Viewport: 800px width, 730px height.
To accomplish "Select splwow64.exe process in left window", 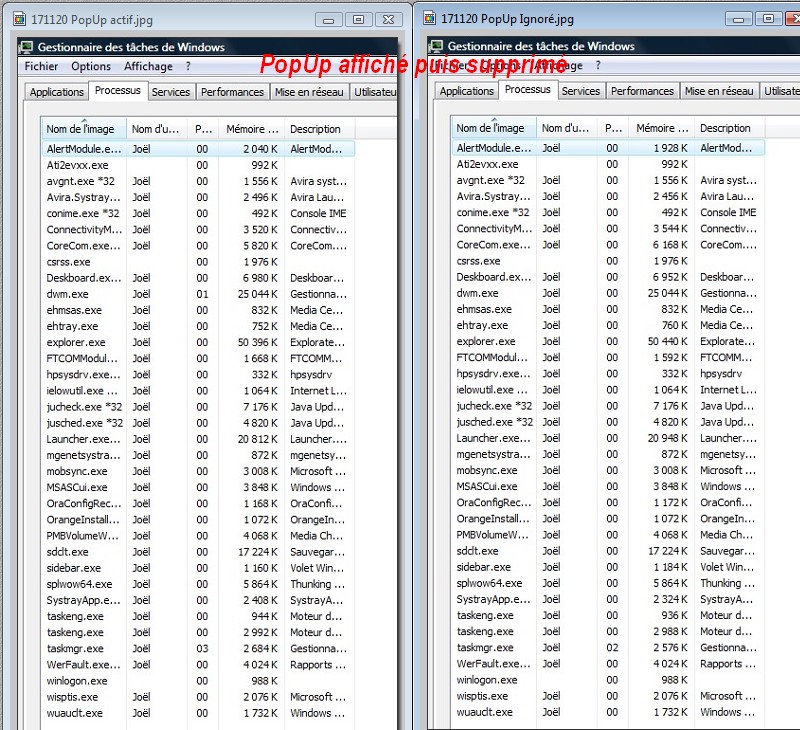I will (198, 584).
